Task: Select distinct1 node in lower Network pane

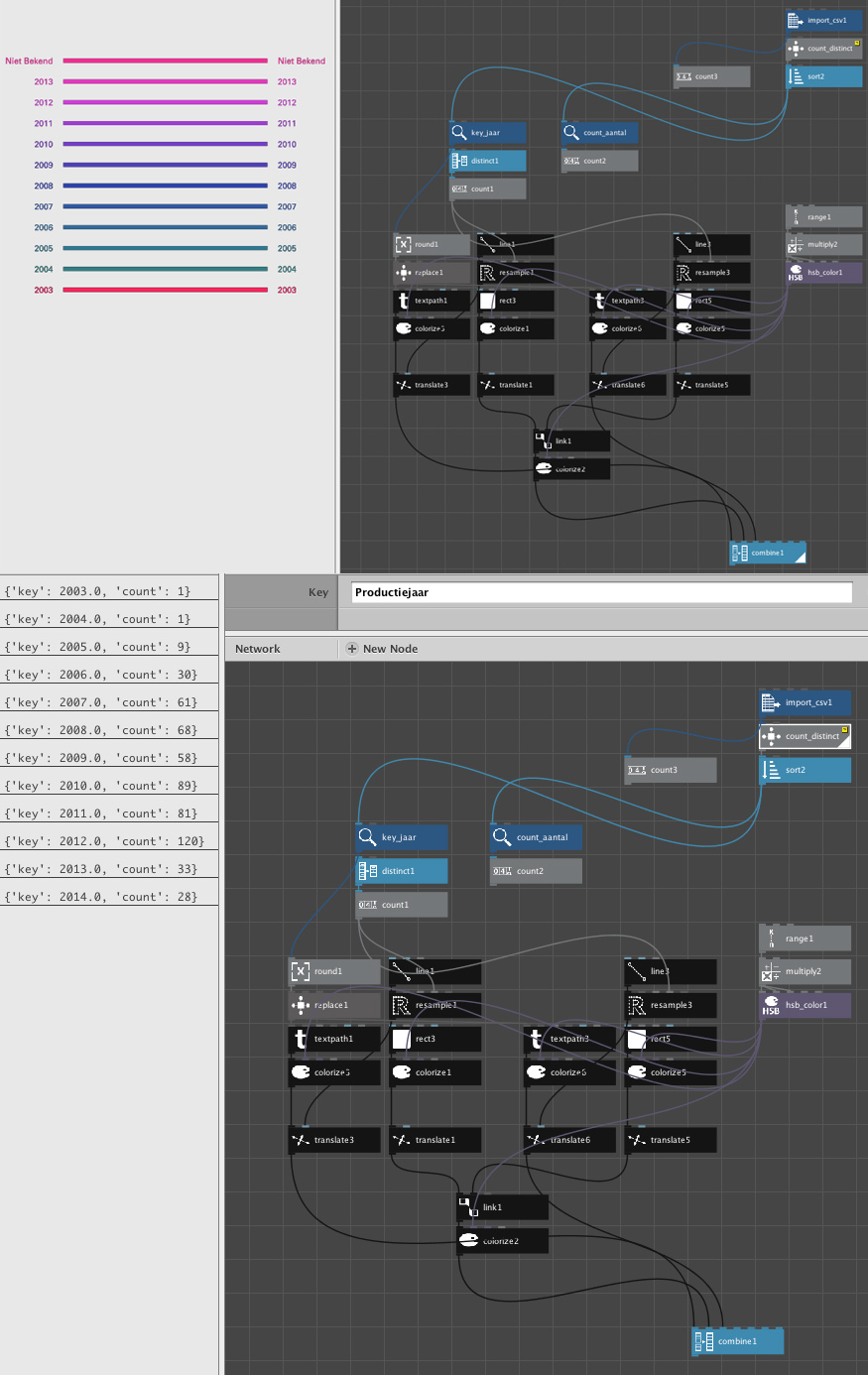Action: (402, 871)
